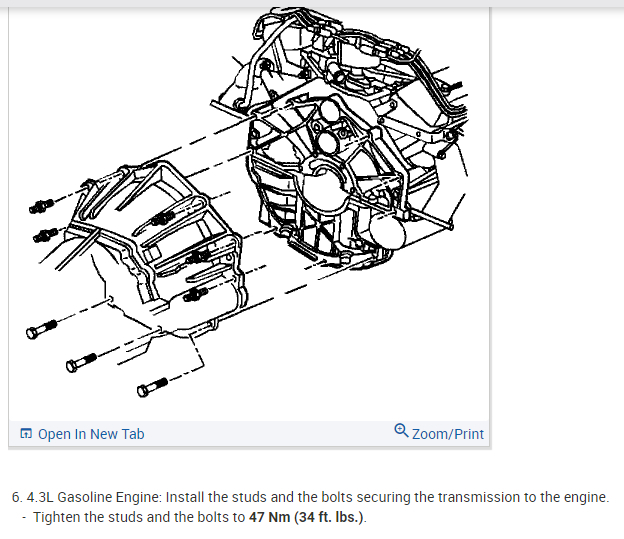Click the magnifying glass zoom icon

401,431
